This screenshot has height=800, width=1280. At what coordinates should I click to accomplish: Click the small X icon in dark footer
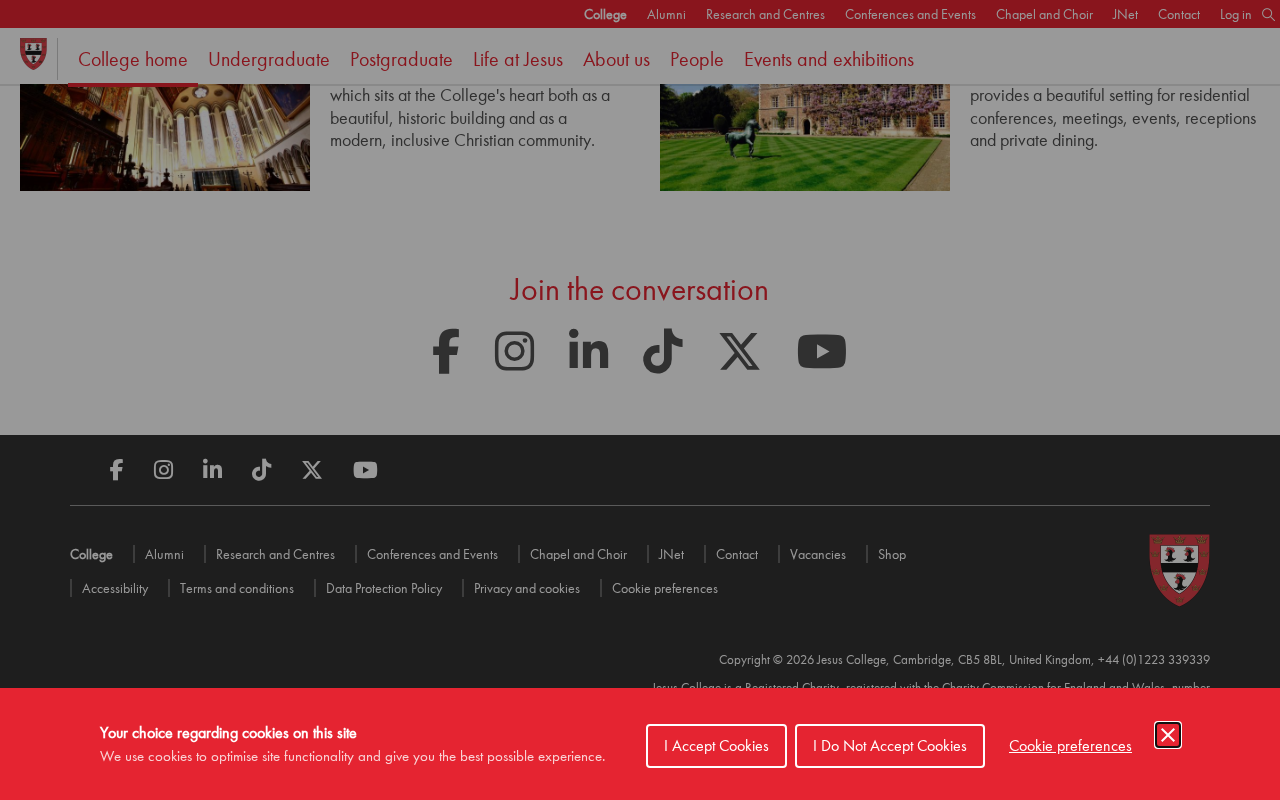click(x=312, y=470)
